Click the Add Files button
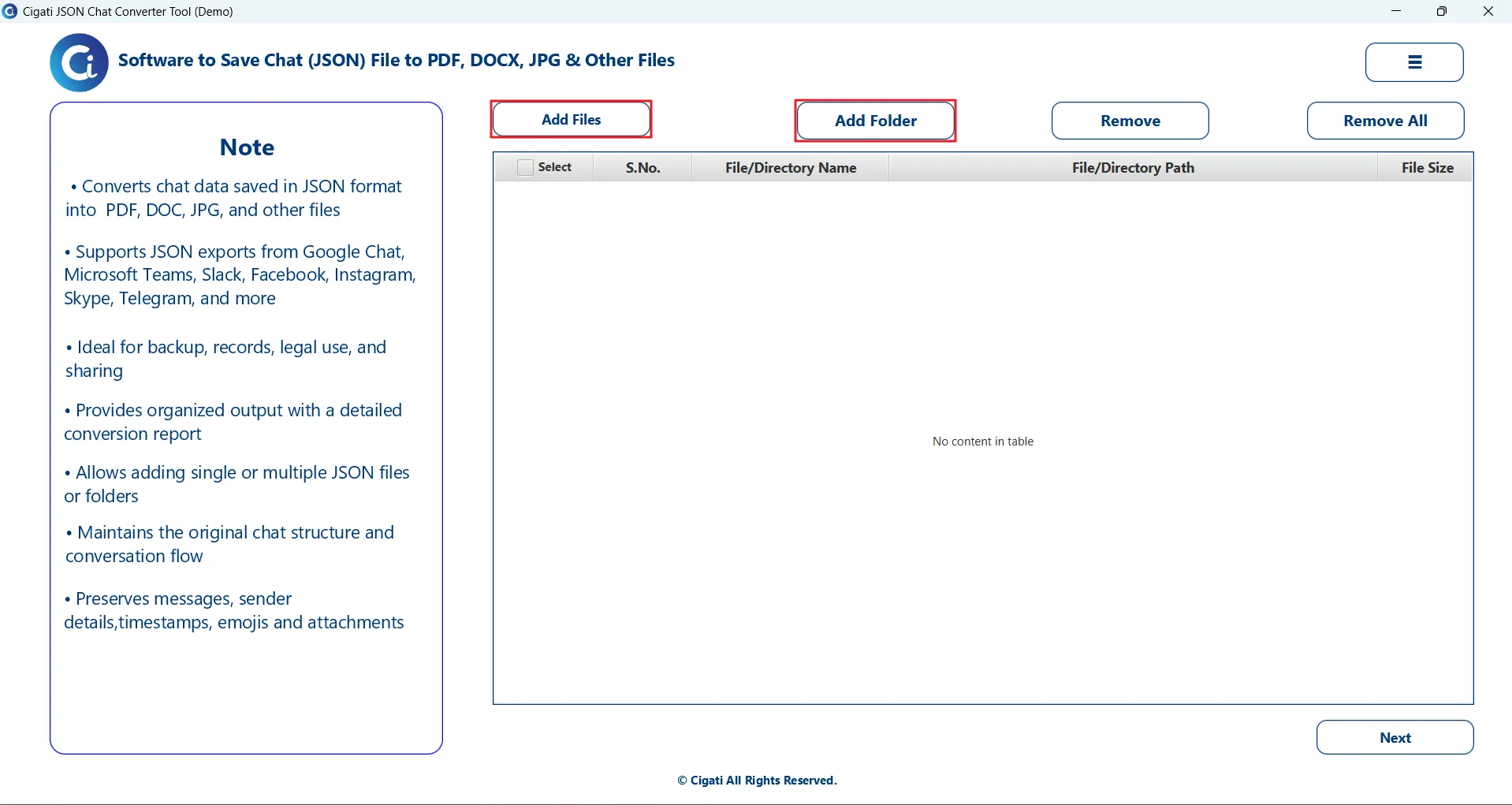The height and width of the screenshot is (805, 1512). point(572,120)
